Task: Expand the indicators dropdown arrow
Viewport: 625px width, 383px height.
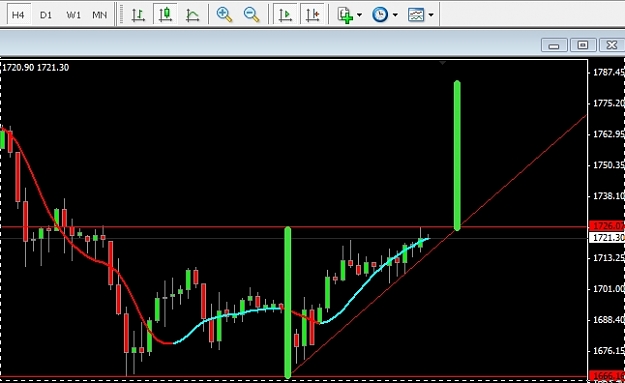Action: [x=359, y=15]
